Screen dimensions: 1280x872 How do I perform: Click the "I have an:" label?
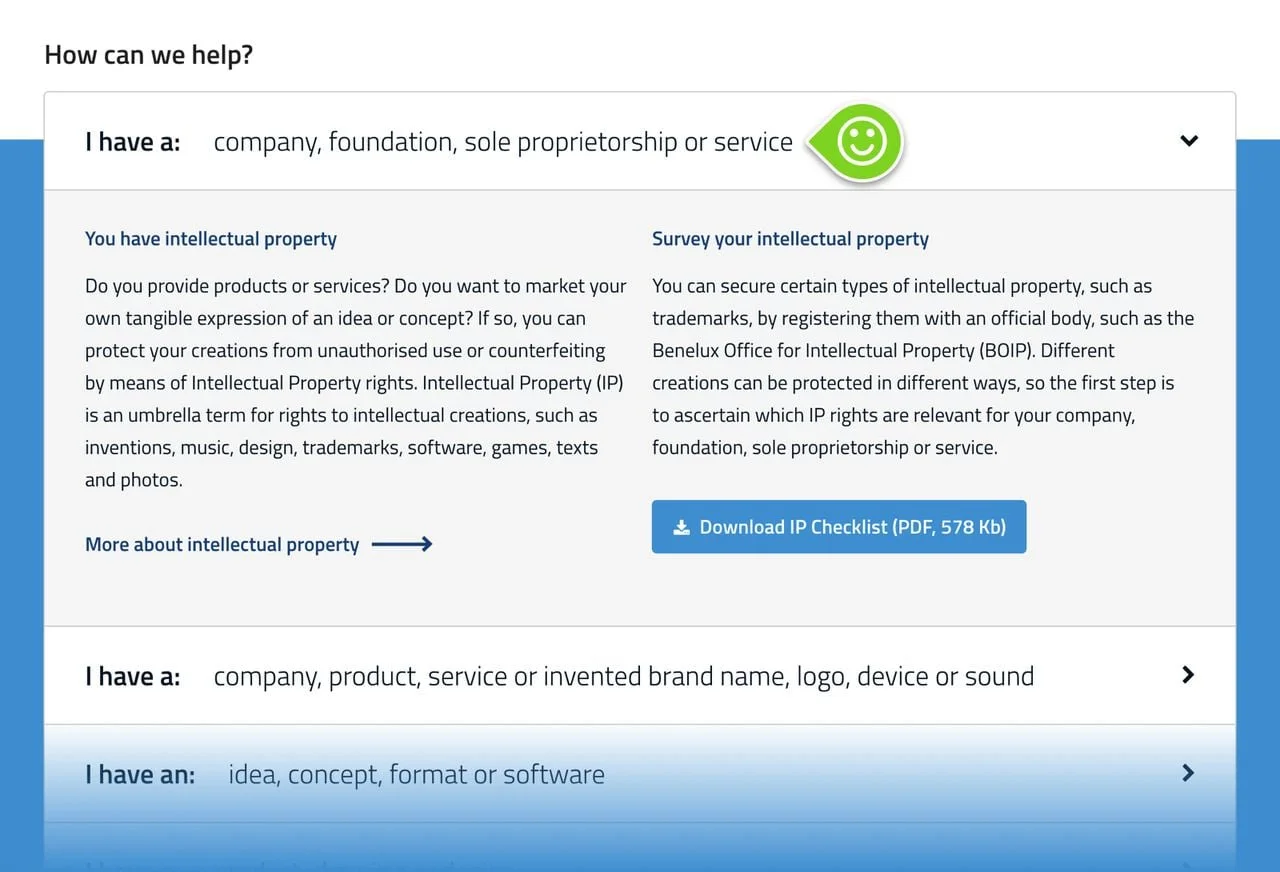pyautogui.click(x=140, y=774)
